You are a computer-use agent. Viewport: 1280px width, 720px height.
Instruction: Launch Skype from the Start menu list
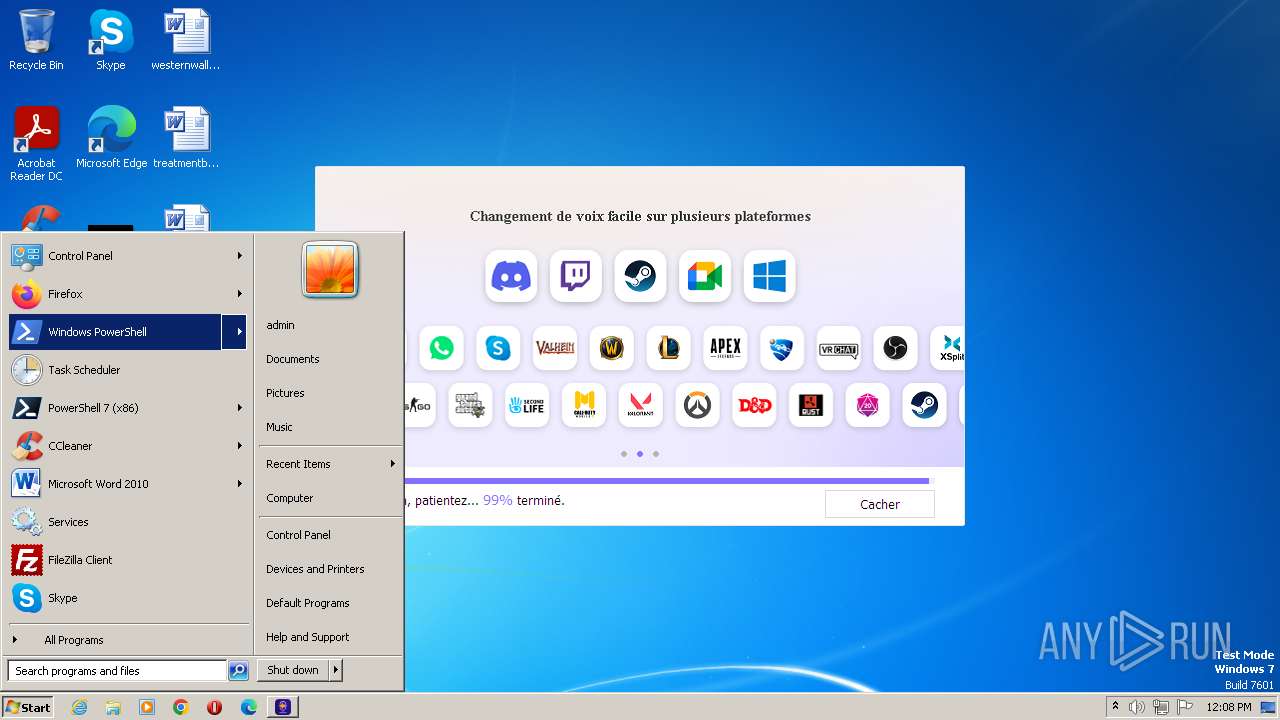127,598
